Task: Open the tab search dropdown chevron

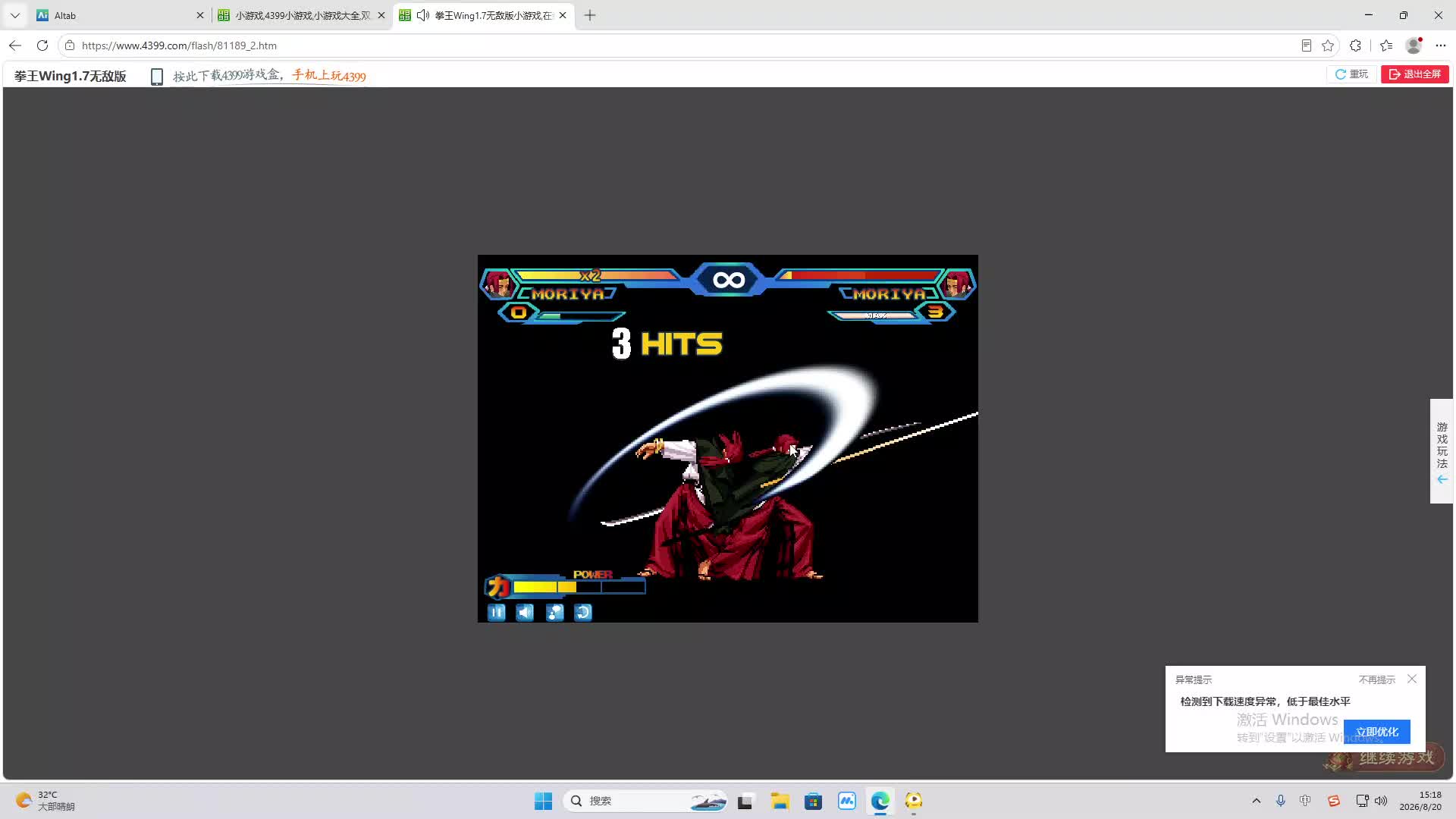Action: tap(15, 15)
